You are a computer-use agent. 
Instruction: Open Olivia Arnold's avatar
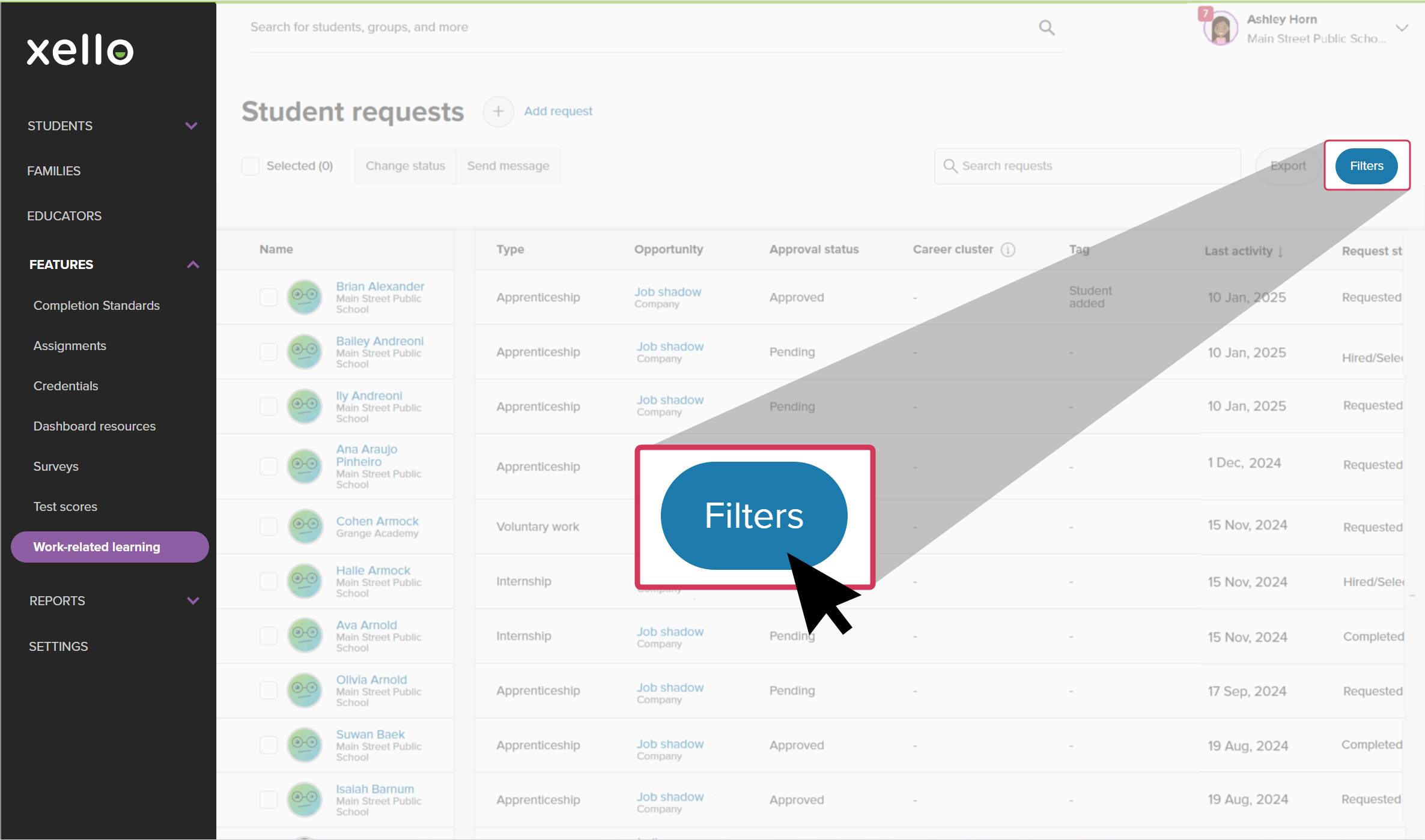click(x=305, y=690)
